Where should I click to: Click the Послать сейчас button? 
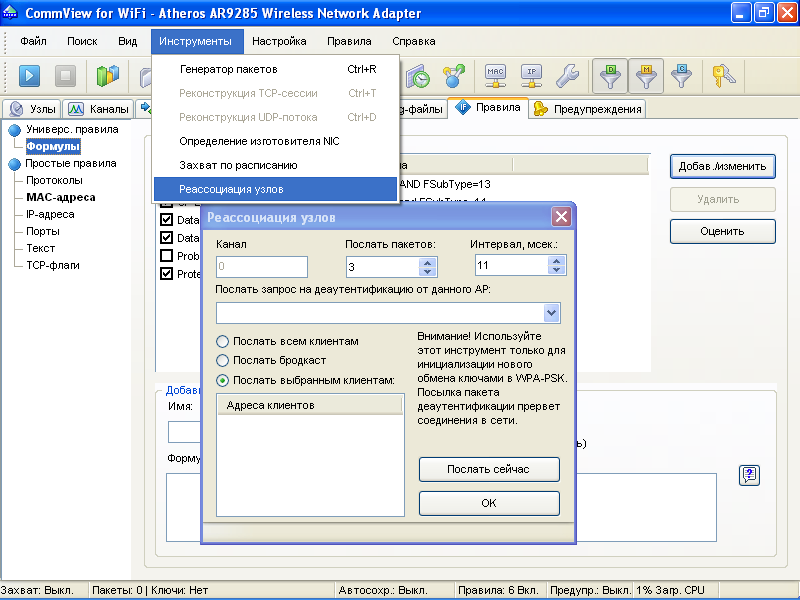pos(489,469)
